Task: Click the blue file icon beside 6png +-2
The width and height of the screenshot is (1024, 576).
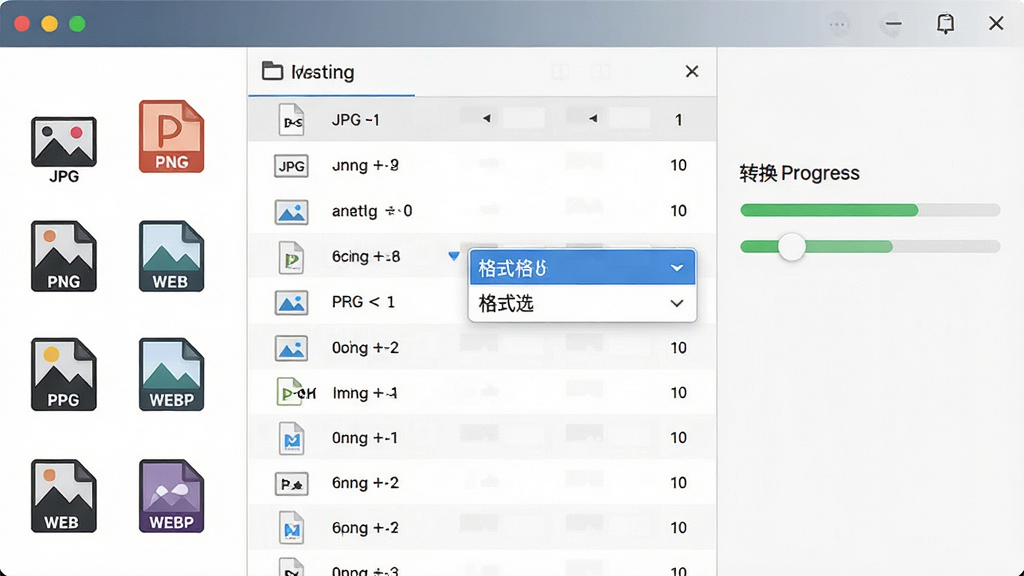Action: pyautogui.click(x=291, y=529)
